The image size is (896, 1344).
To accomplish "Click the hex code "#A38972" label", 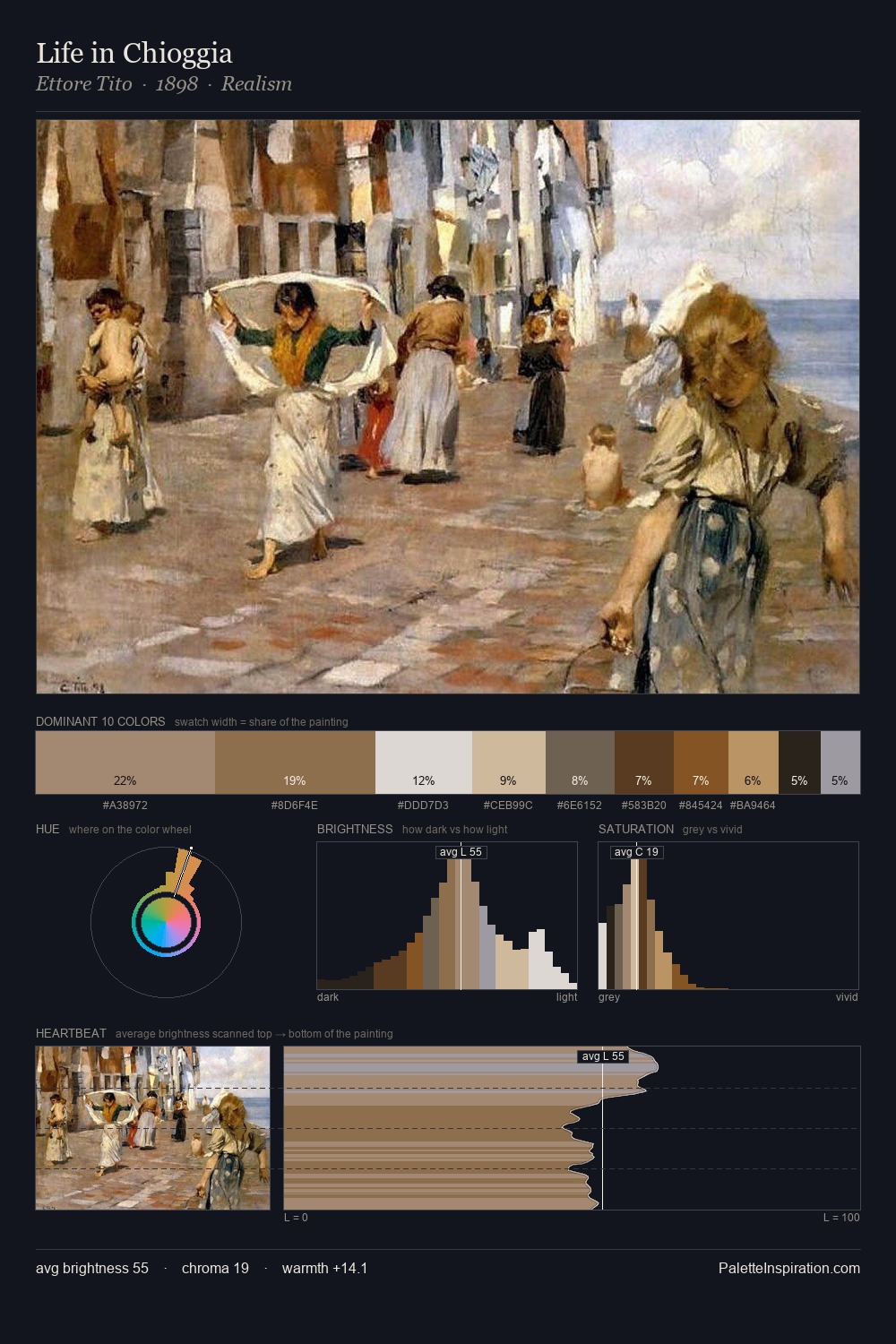I will [125, 805].
